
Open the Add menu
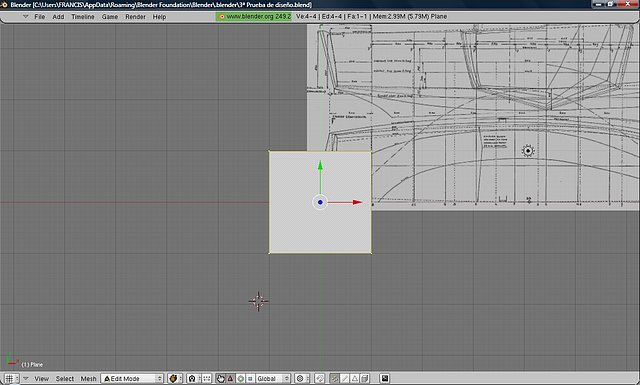click(x=58, y=17)
